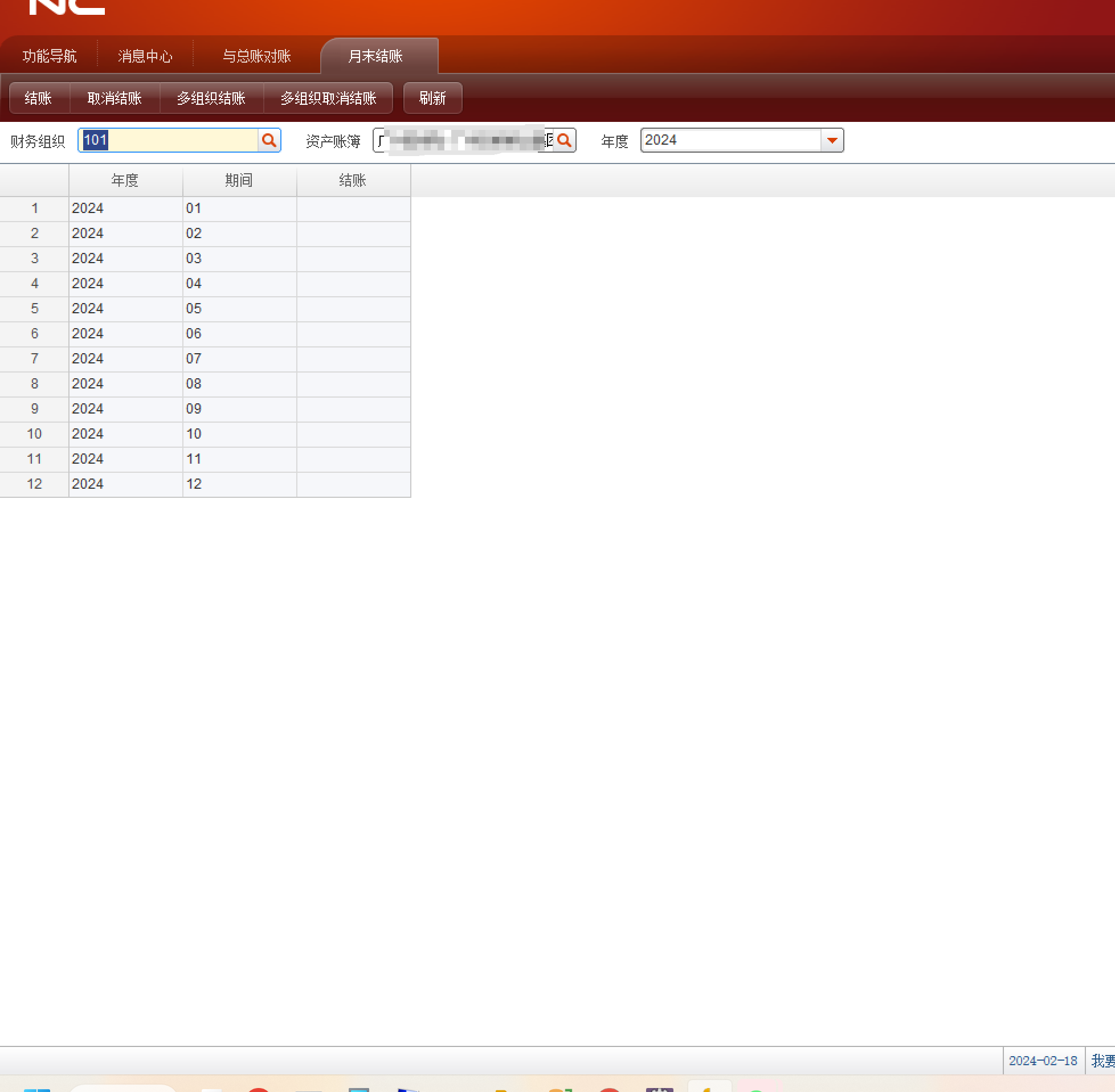
Task: Click the 2024-02-18 date in status bar
Action: 1043,1061
